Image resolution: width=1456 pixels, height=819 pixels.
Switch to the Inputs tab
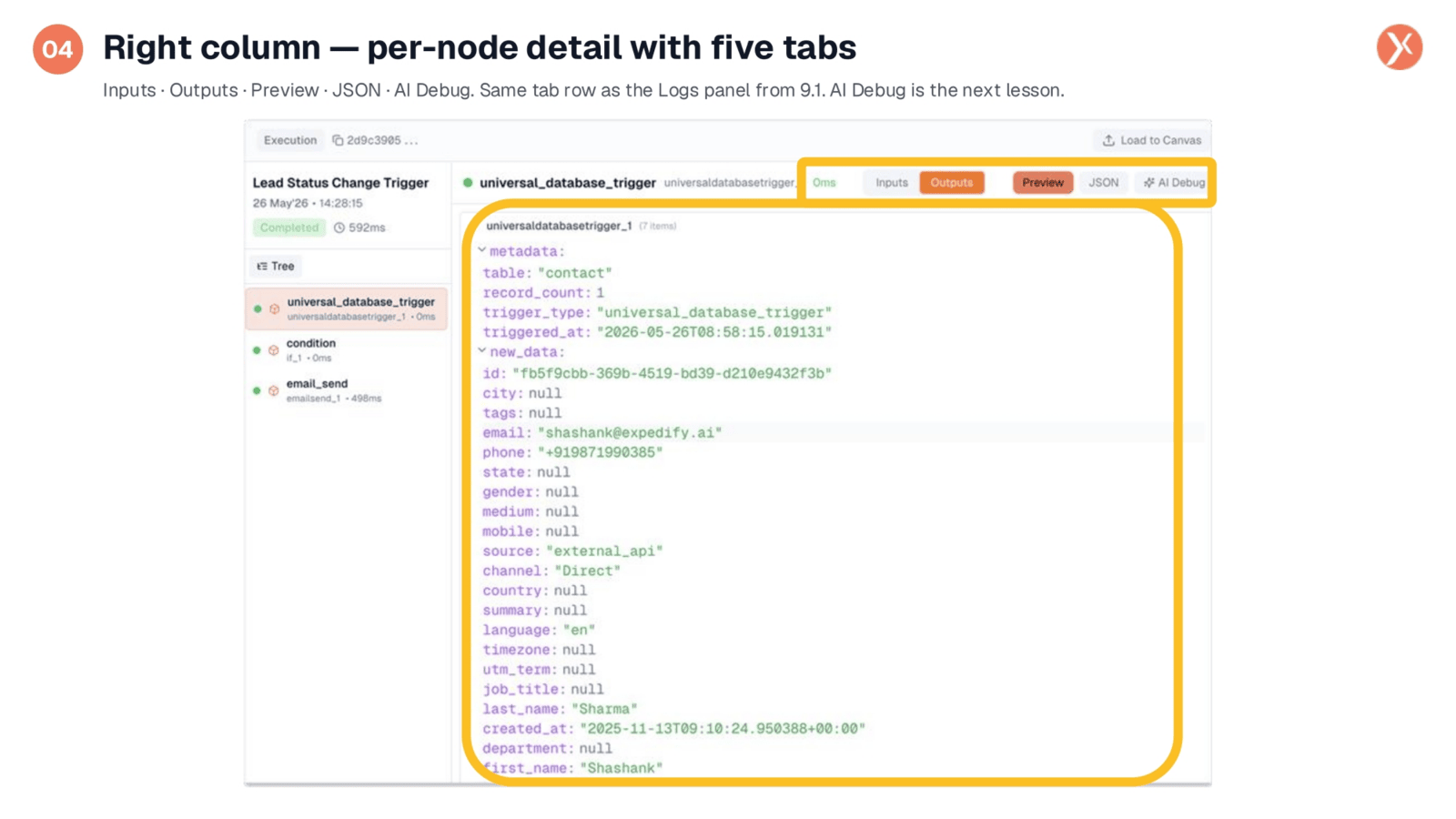tap(892, 182)
